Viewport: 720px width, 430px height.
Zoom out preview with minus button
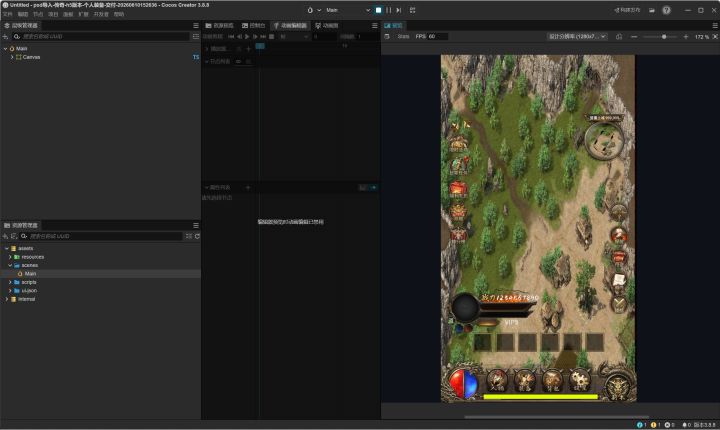(634, 36)
